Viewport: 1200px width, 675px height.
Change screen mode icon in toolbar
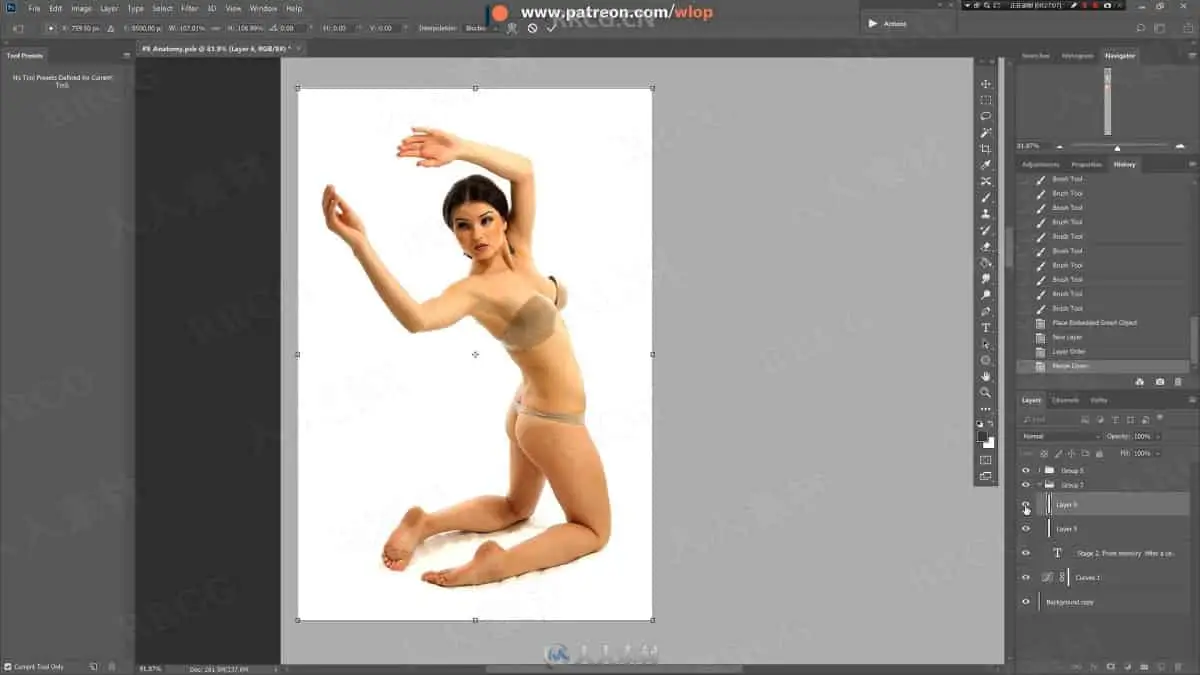point(986,476)
